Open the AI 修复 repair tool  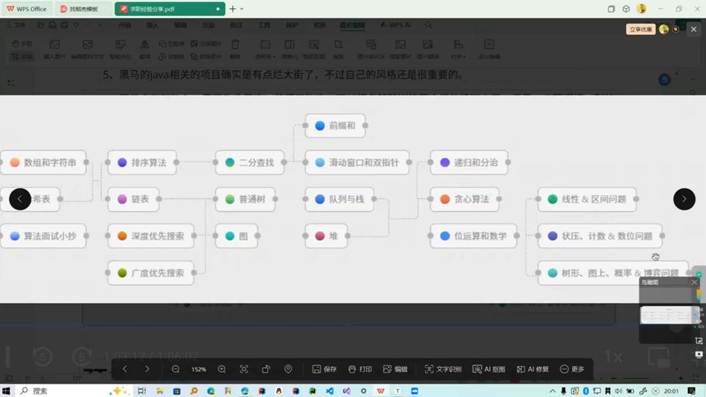532,369
